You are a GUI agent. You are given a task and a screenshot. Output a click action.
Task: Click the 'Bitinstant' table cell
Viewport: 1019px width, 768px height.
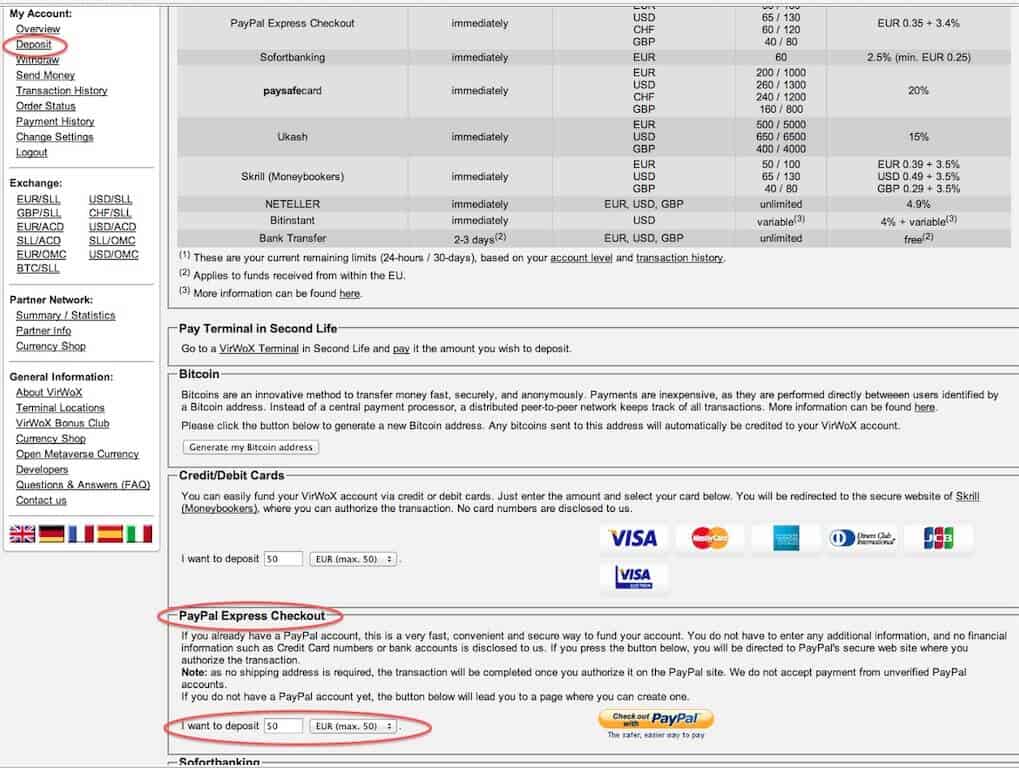pos(292,221)
